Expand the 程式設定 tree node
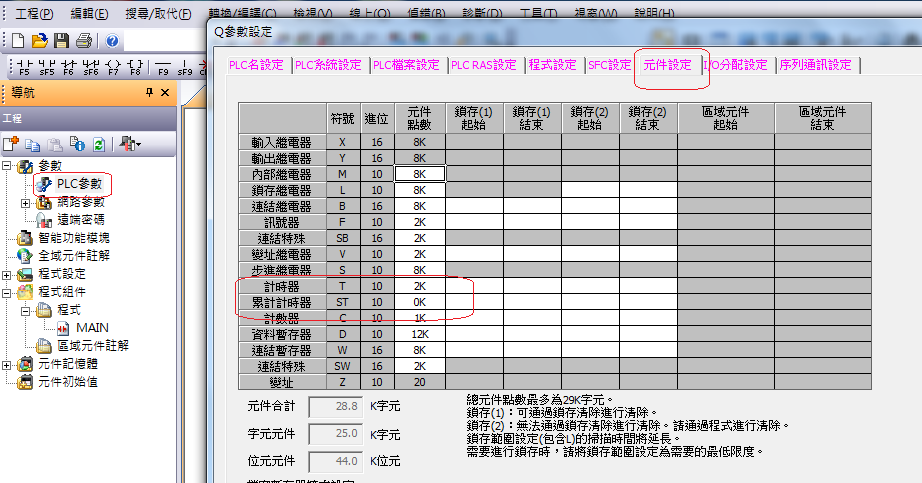This screenshot has height=483, width=922. tap(8, 274)
